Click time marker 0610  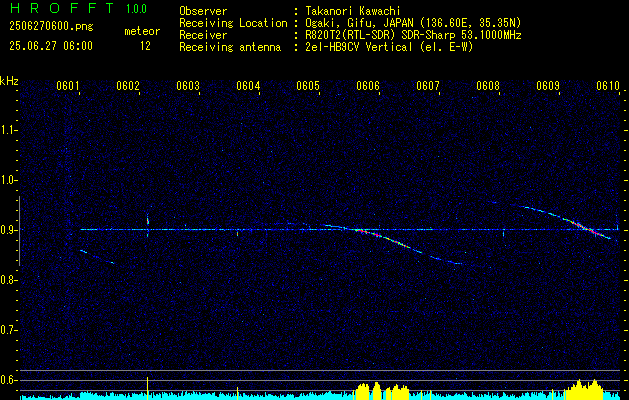(608, 86)
